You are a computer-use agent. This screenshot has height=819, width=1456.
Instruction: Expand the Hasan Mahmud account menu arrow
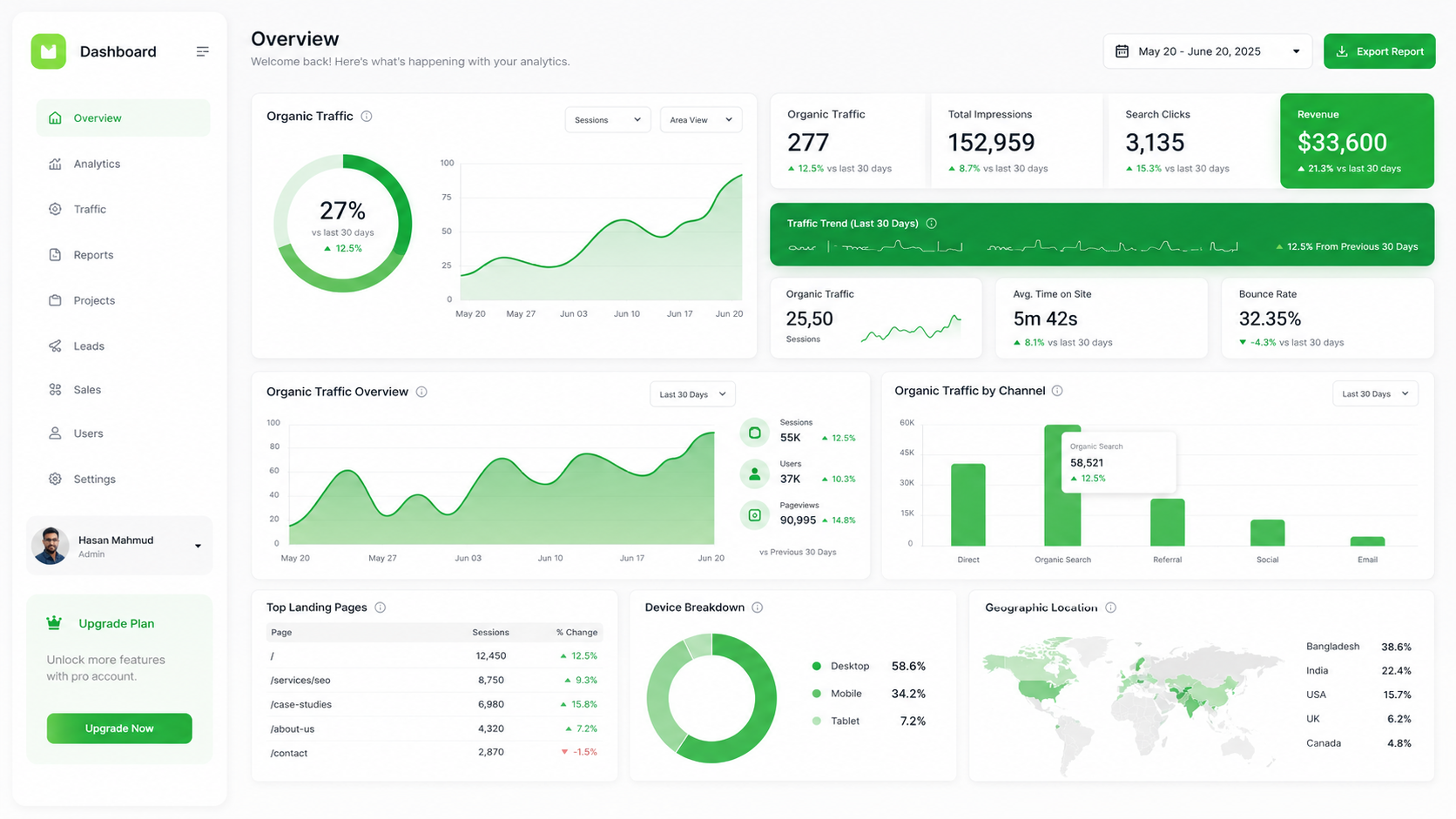click(x=198, y=546)
